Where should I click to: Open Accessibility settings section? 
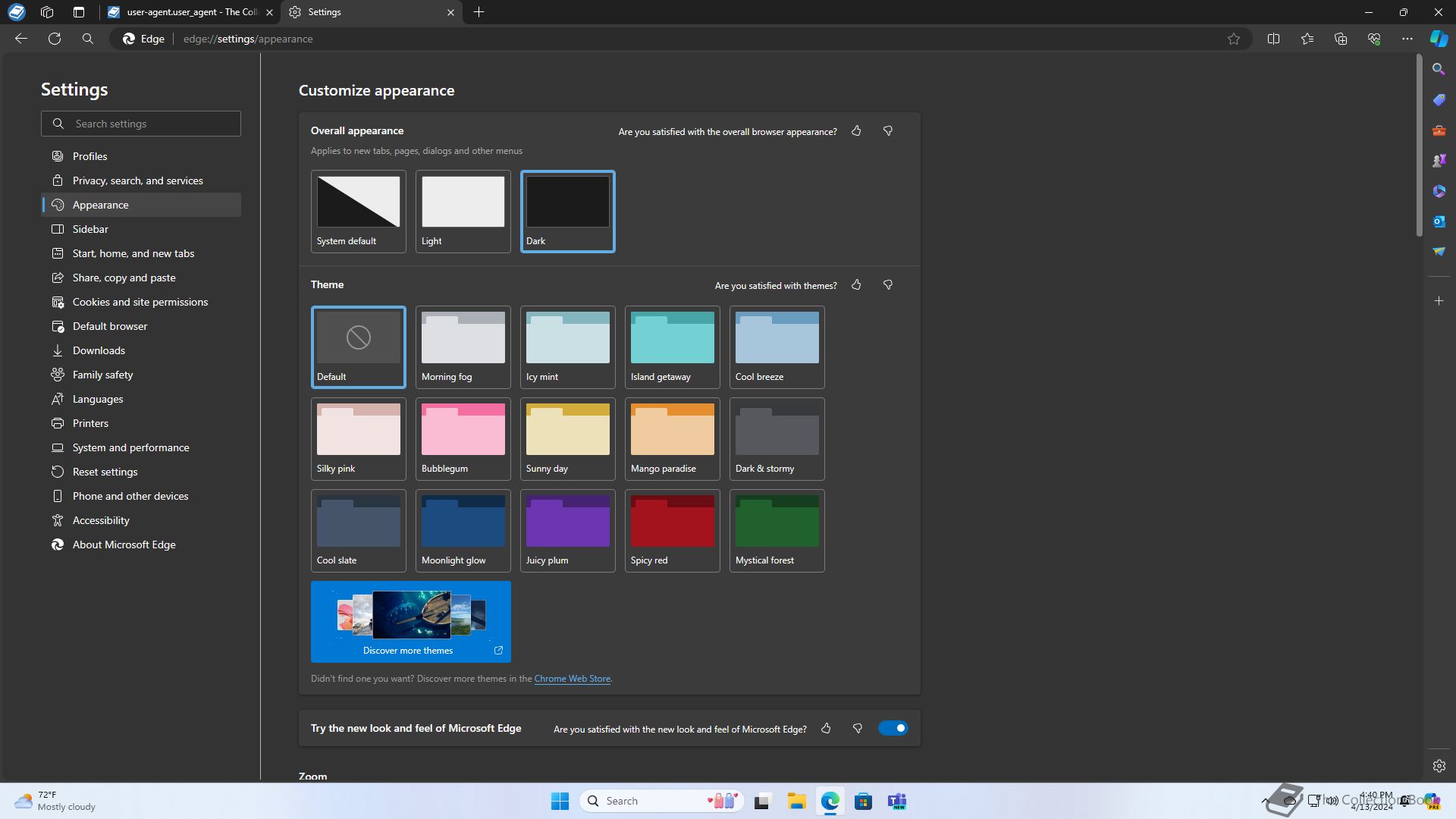[141, 520]
